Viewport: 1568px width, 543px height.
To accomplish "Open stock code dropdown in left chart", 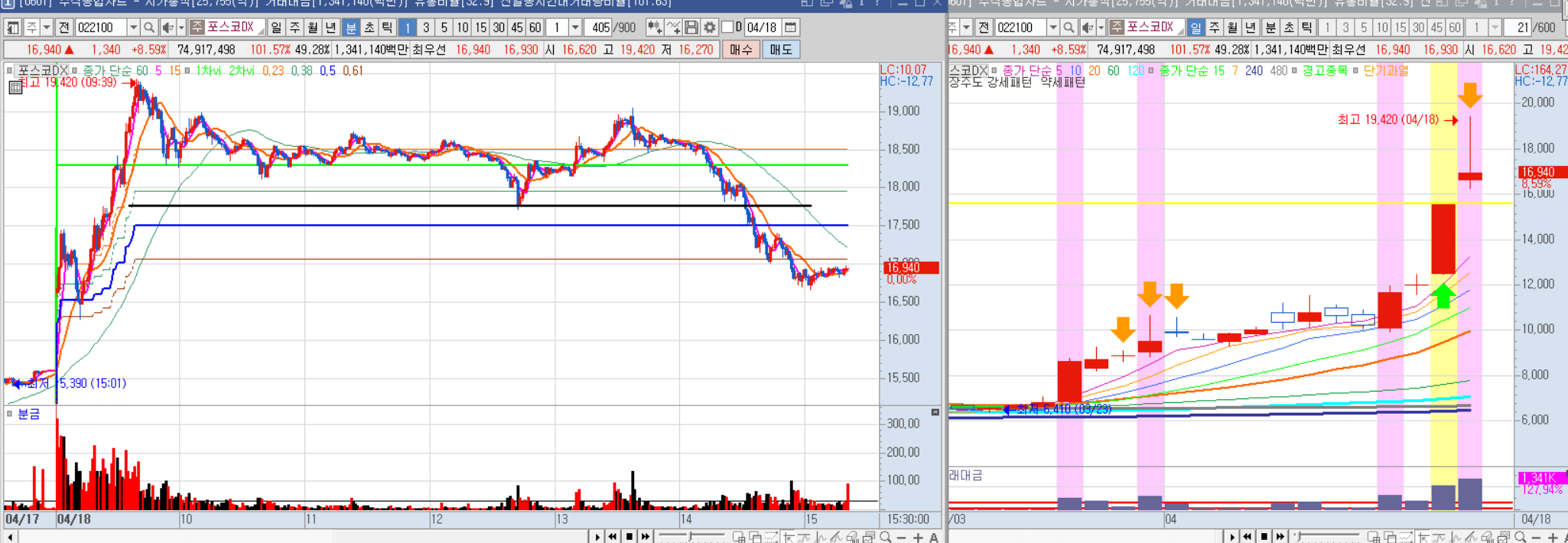I will (133, 28).
